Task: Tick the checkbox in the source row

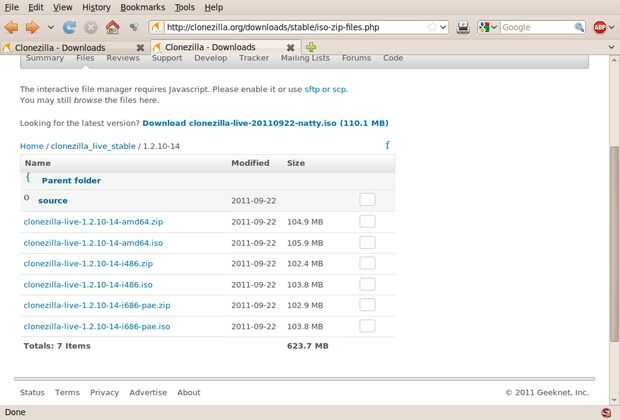Action: point(367,199)
